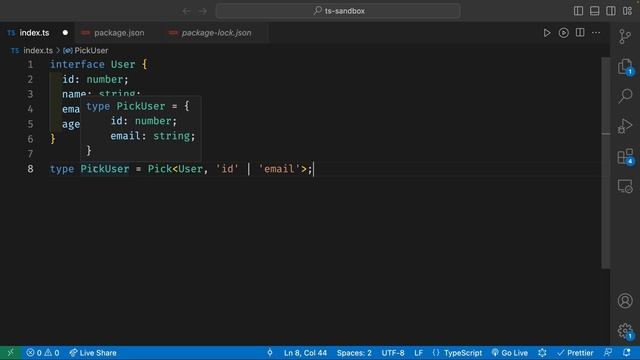Select the TypeScript language mode

pos(463,353)
